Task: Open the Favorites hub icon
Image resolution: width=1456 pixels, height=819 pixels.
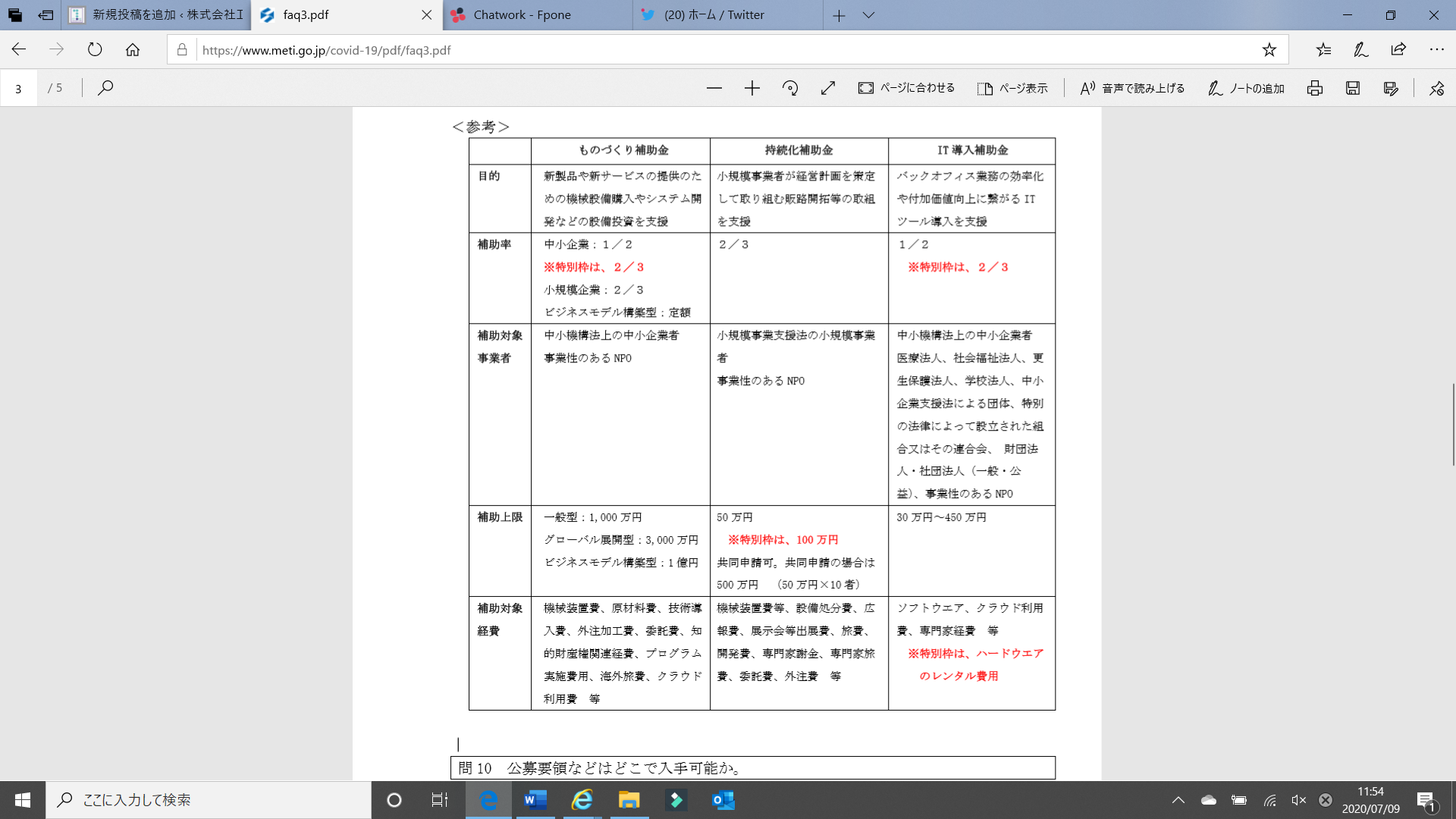Action: pos(1323,50)
